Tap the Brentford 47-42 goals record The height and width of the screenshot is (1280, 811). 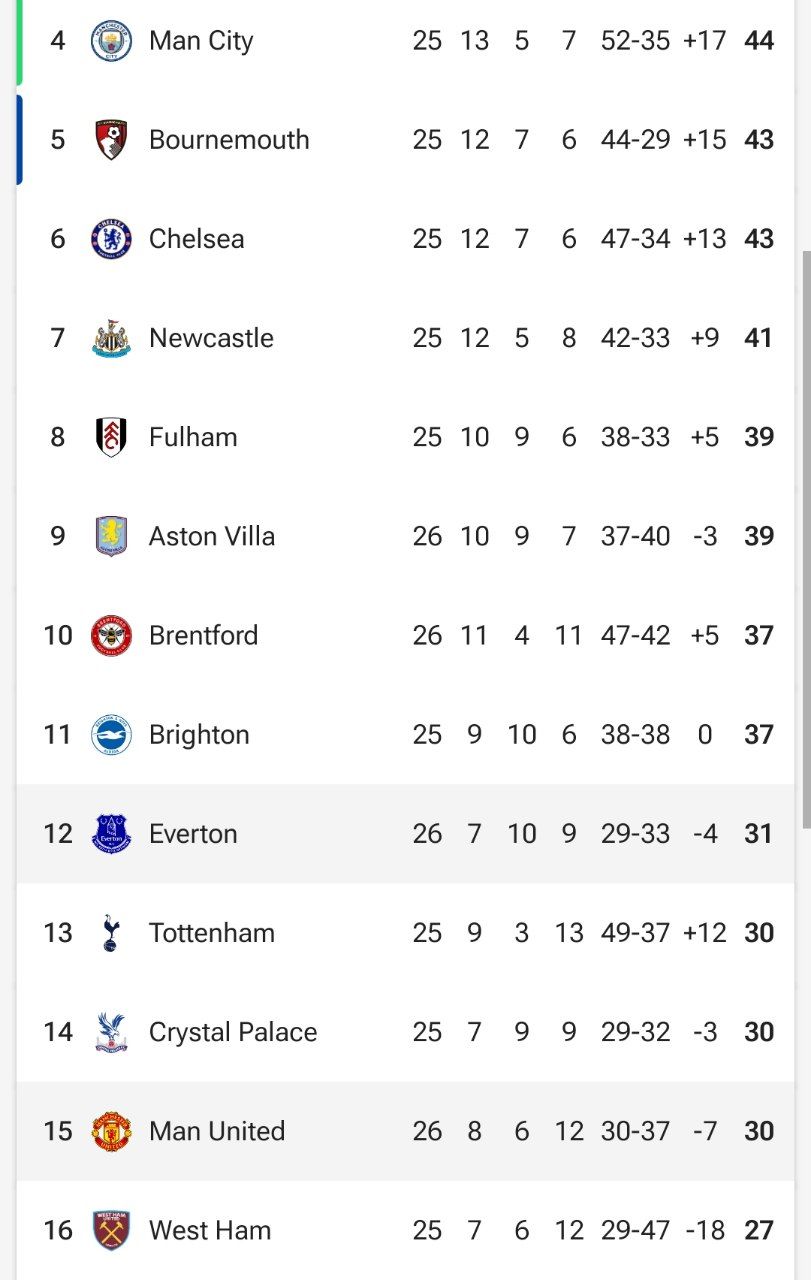[635, 635]
